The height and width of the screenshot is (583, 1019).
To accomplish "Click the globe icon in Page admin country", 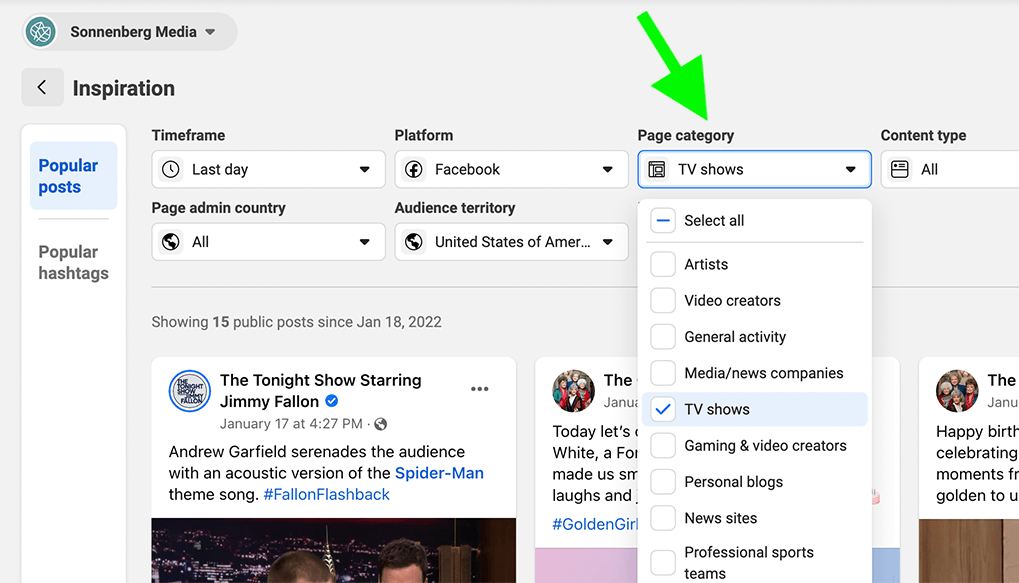I will [x=171, y=242].
